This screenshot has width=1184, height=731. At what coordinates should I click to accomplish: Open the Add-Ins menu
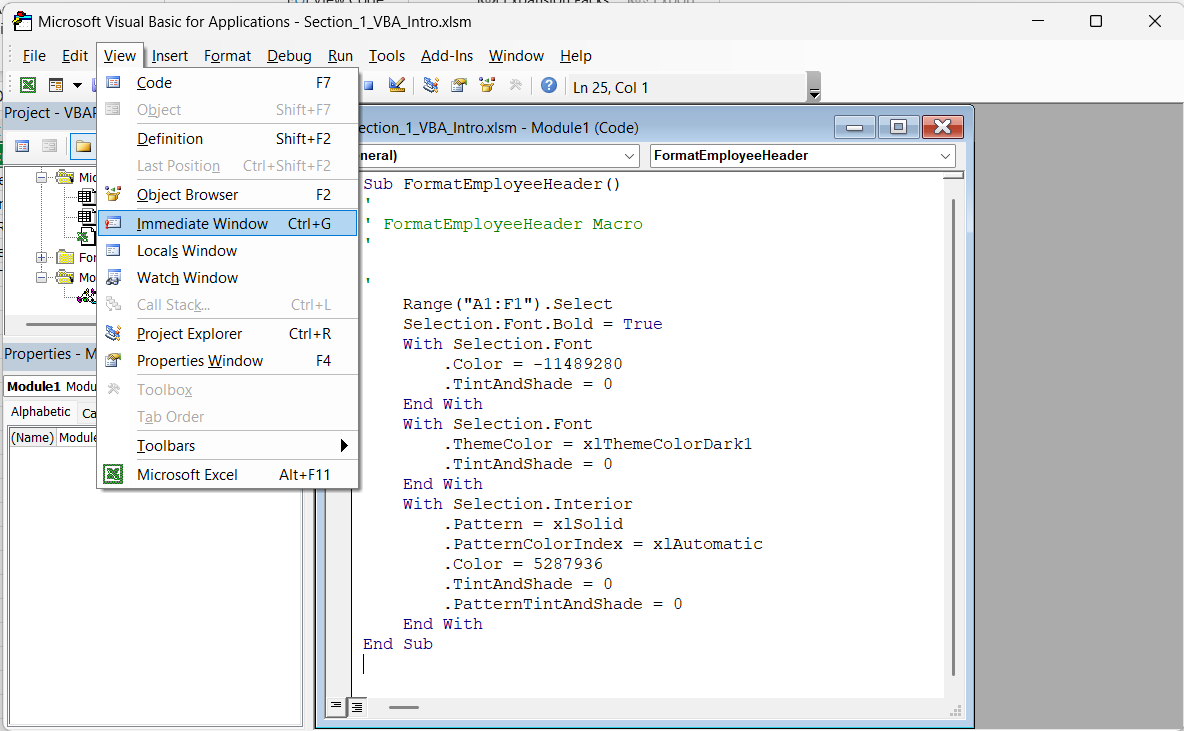click(x=447, y=56)
